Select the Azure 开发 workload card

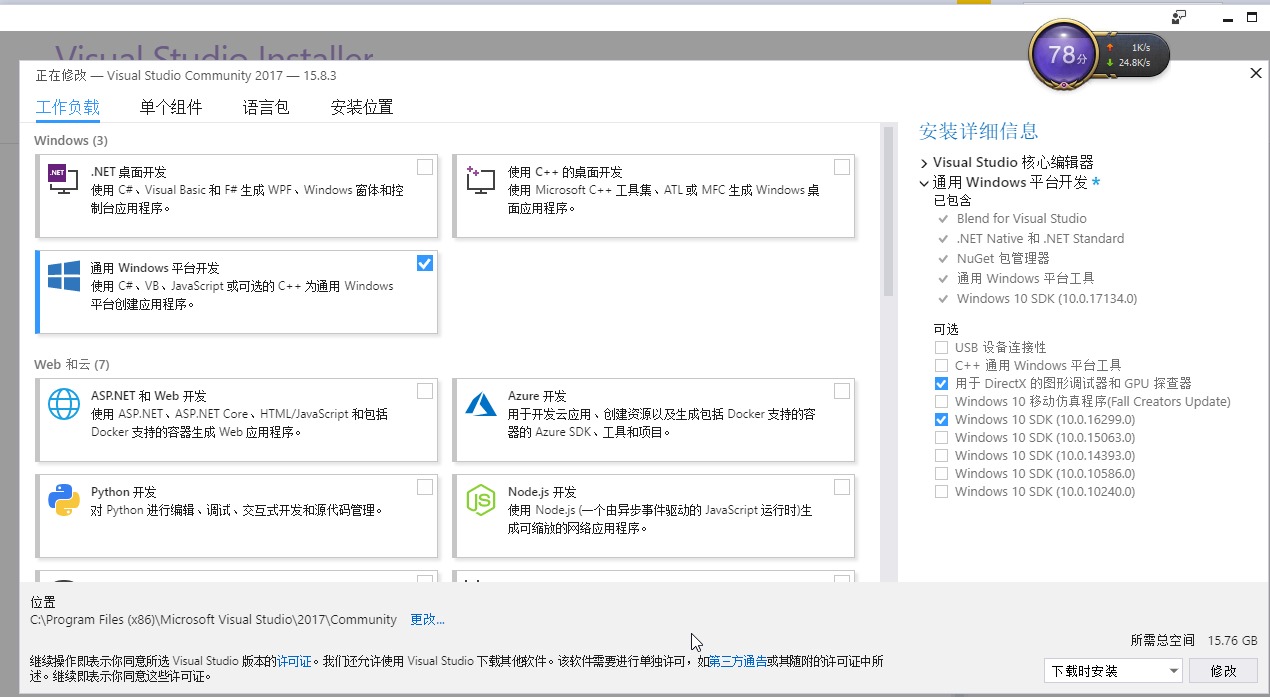click(654, 420)
